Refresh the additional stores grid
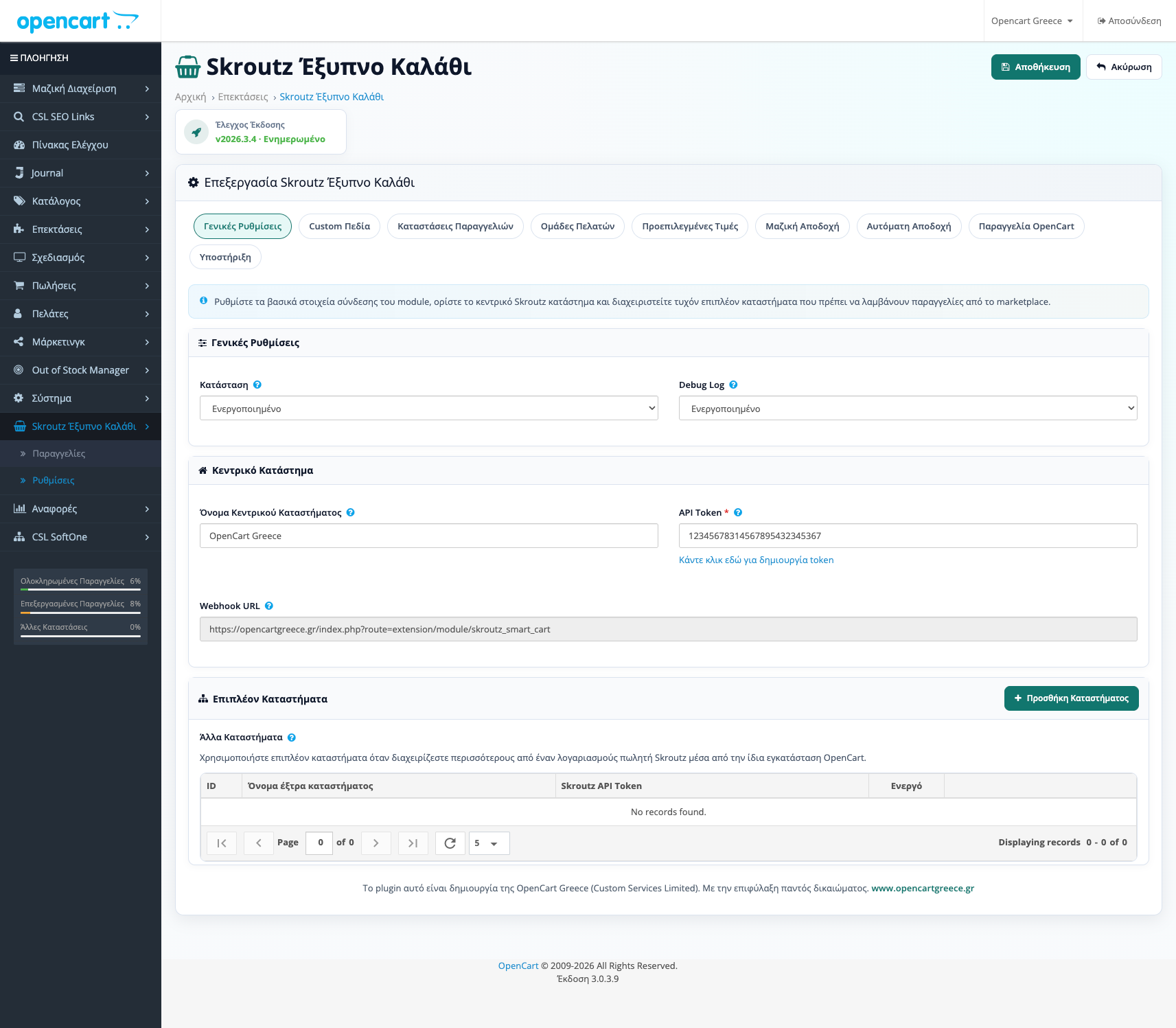 (450, 843)
